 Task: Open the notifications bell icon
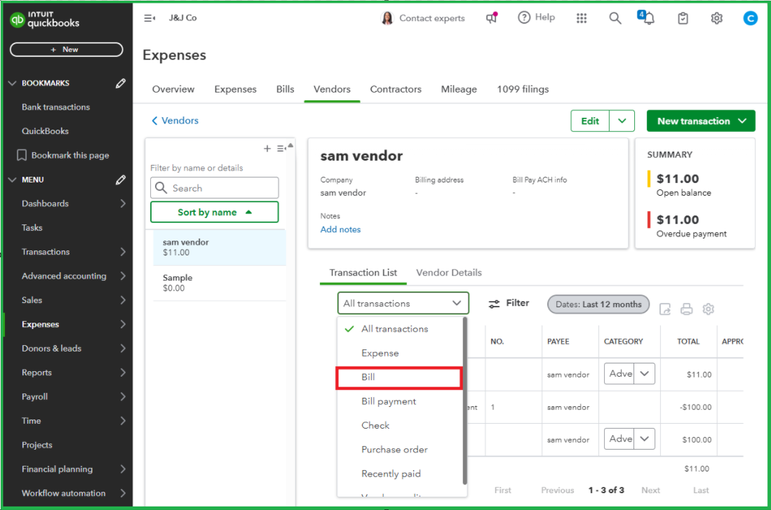click(647, 18)
